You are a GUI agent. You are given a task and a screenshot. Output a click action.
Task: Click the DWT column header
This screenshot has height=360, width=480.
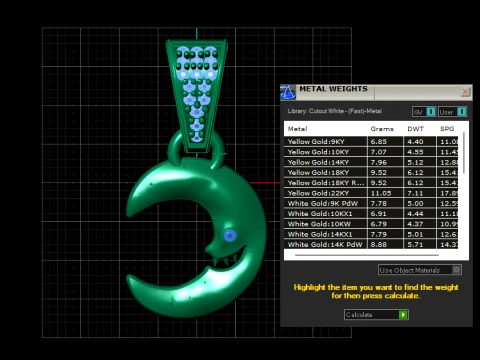point(415,129)
